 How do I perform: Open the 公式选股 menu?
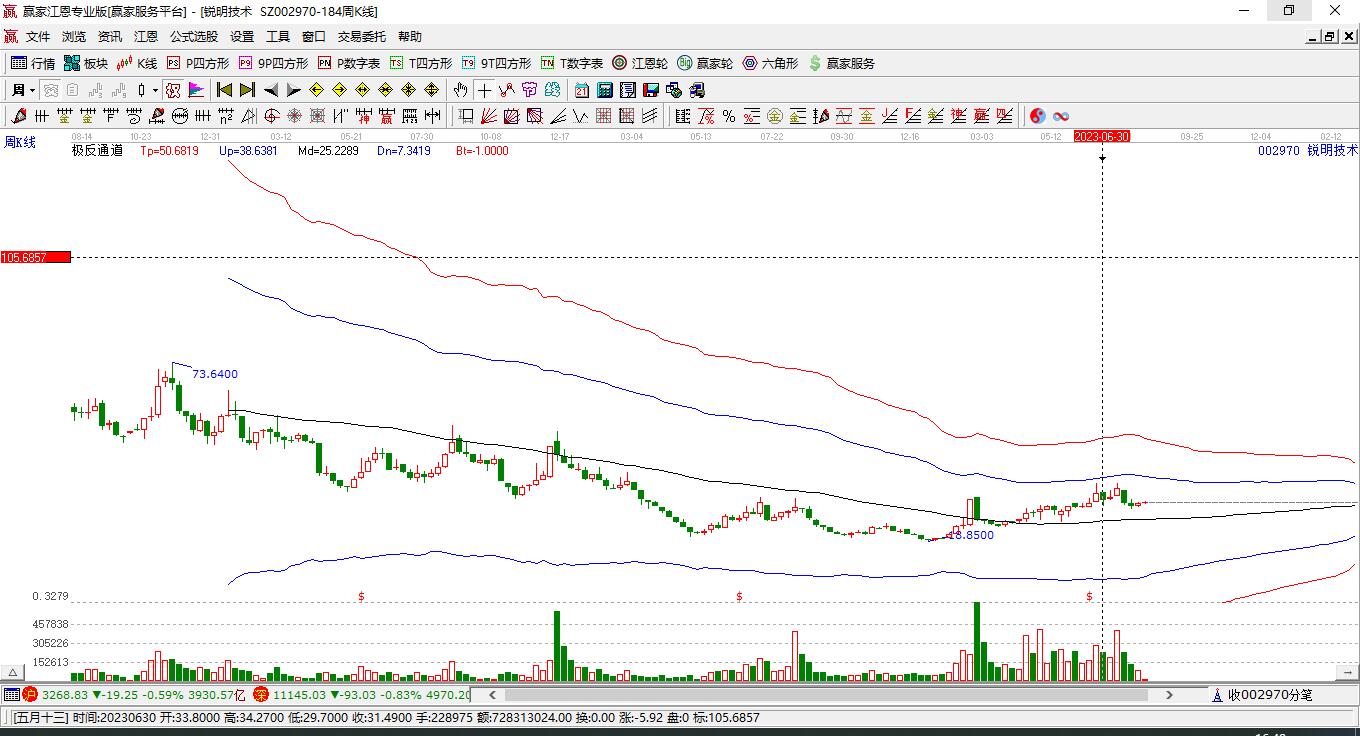click(x=193, y=37)
